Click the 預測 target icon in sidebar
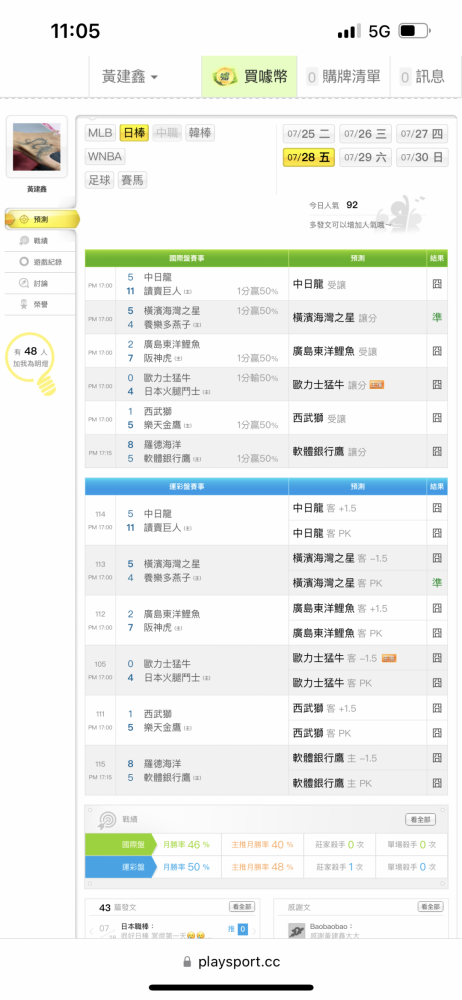Viewport: 462px width, 1000px height. tap(24, 219)
